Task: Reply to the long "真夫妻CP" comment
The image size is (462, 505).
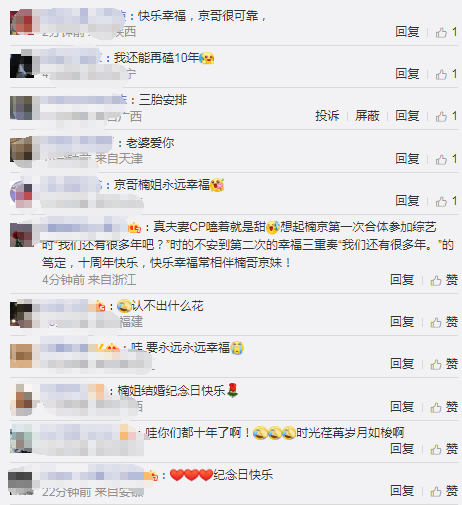Action: 402,280
